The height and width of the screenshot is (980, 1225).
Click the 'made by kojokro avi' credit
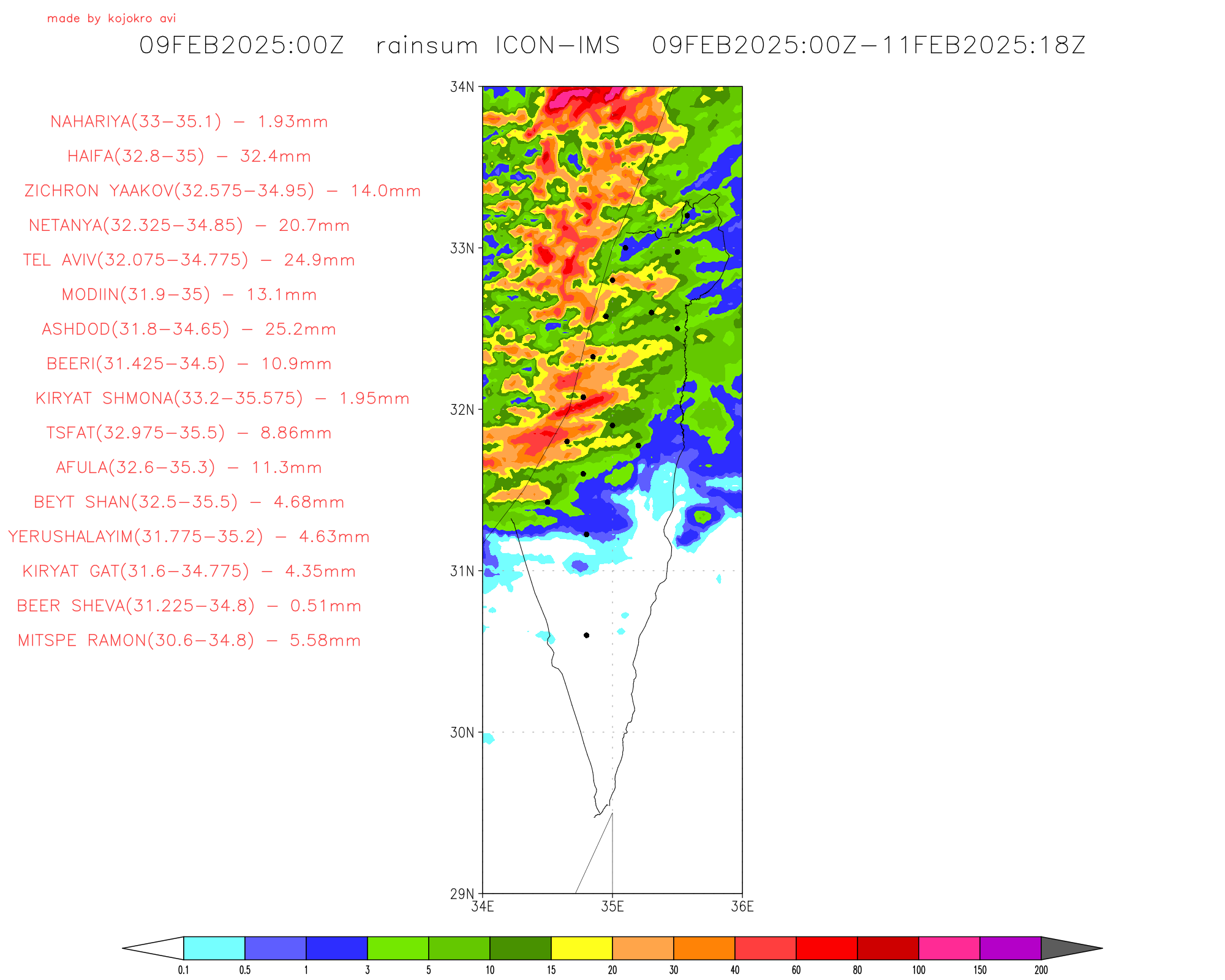pyautogui.click(x=111, y=18)
